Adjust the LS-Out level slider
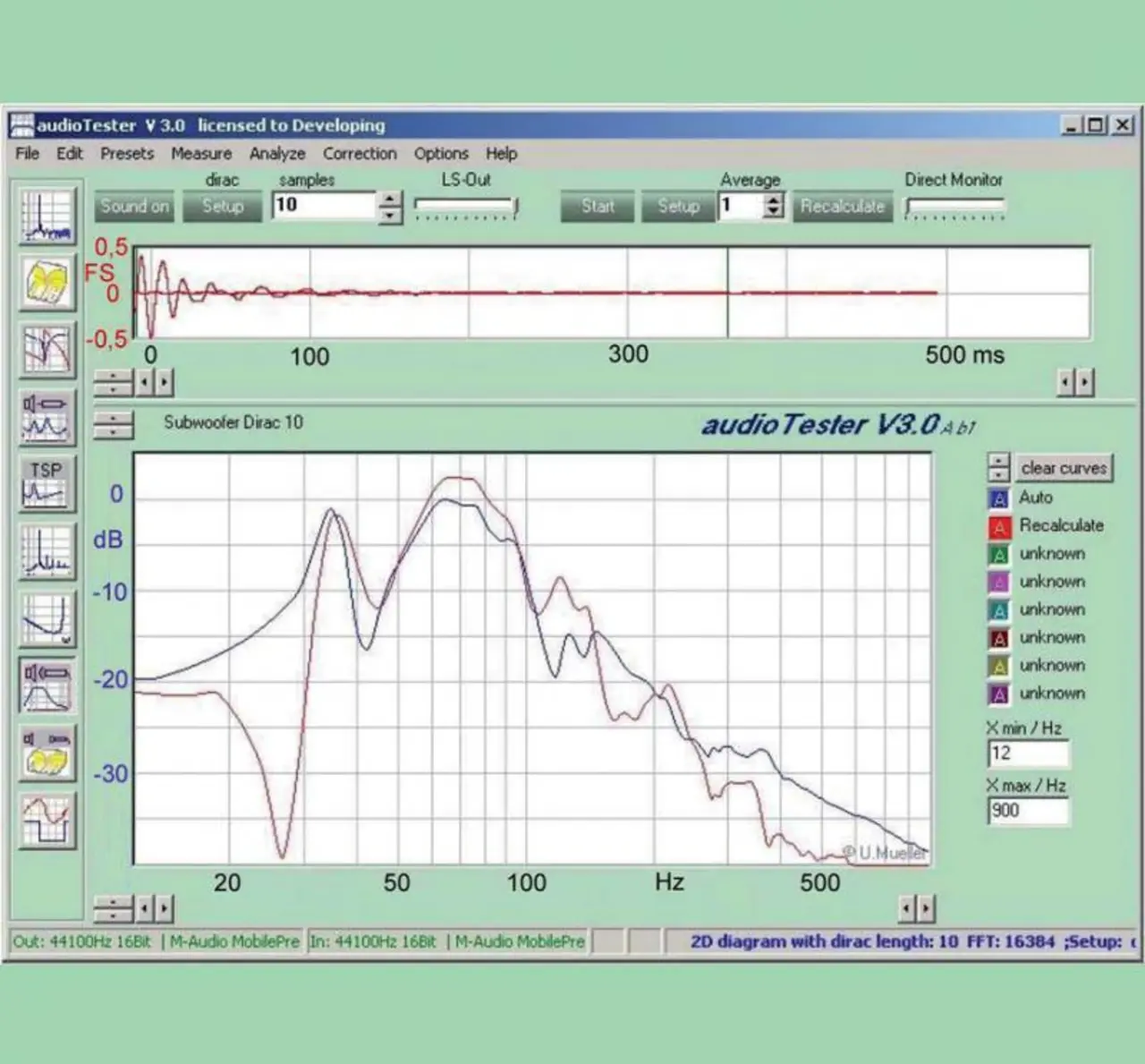 click(465, 207)
